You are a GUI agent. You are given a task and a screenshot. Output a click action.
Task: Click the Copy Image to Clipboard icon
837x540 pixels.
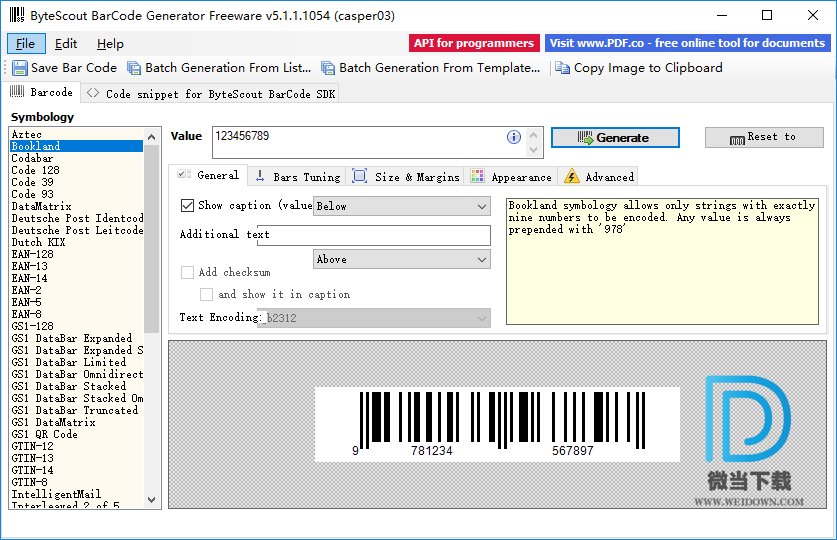pyautogui.click(x=562, y=68)
